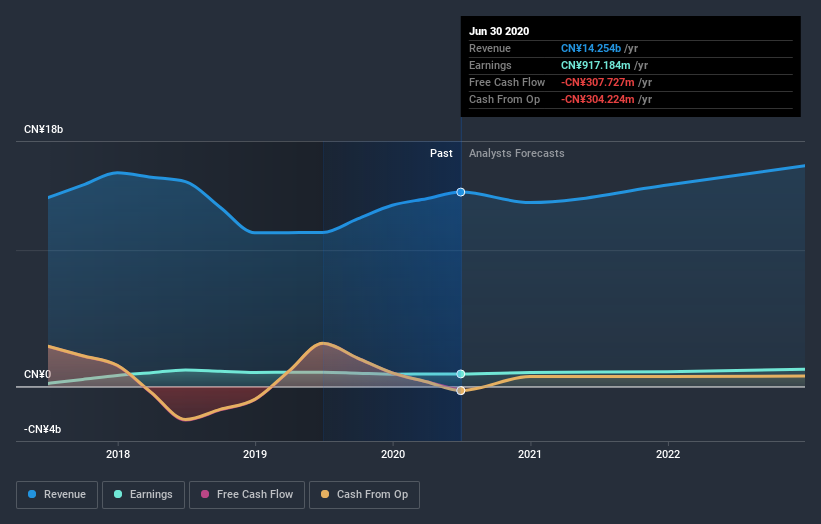Click the -CN¥307.727m free cash flow value

[597, 82]
